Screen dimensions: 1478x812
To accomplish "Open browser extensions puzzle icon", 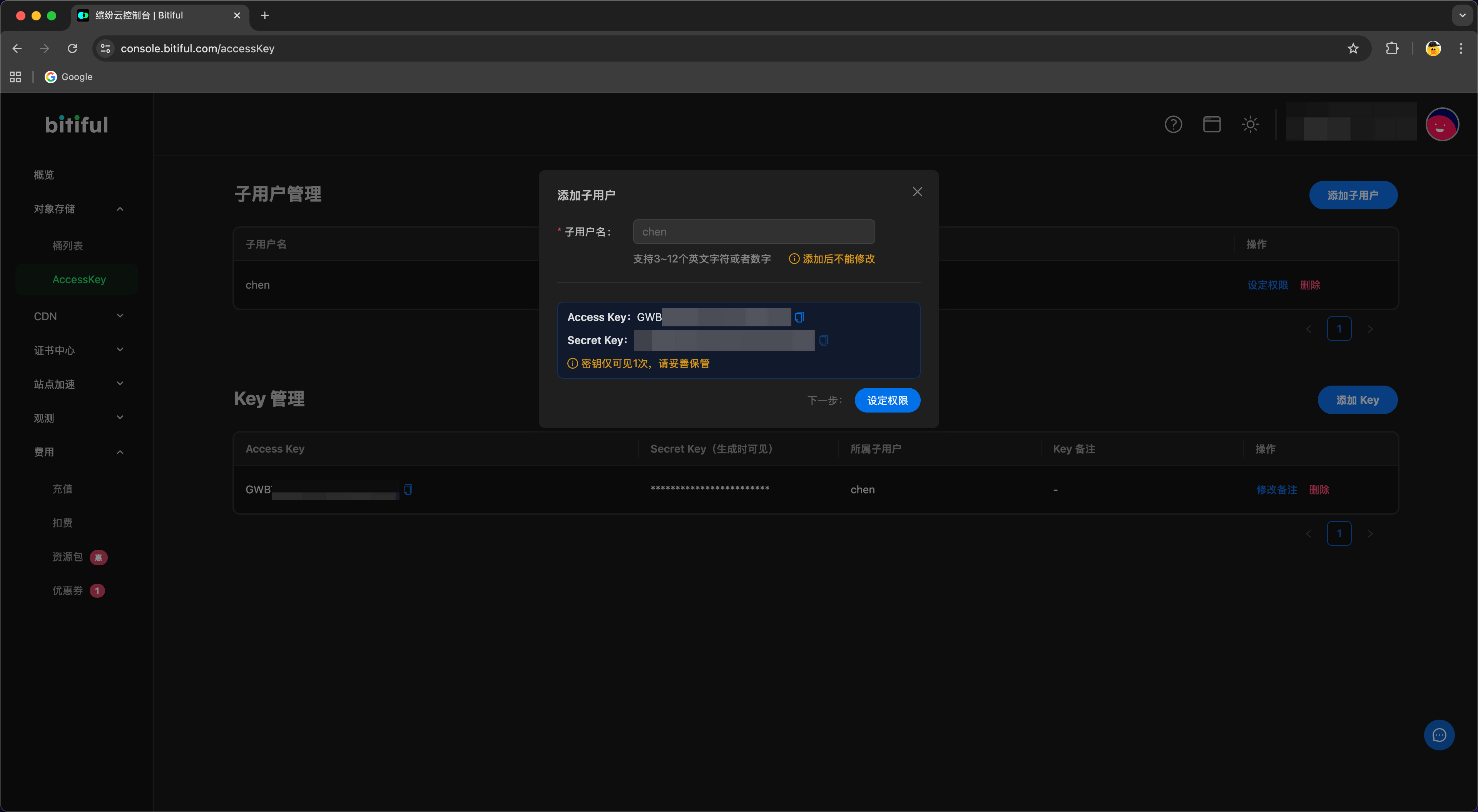I will [1392, 48].
